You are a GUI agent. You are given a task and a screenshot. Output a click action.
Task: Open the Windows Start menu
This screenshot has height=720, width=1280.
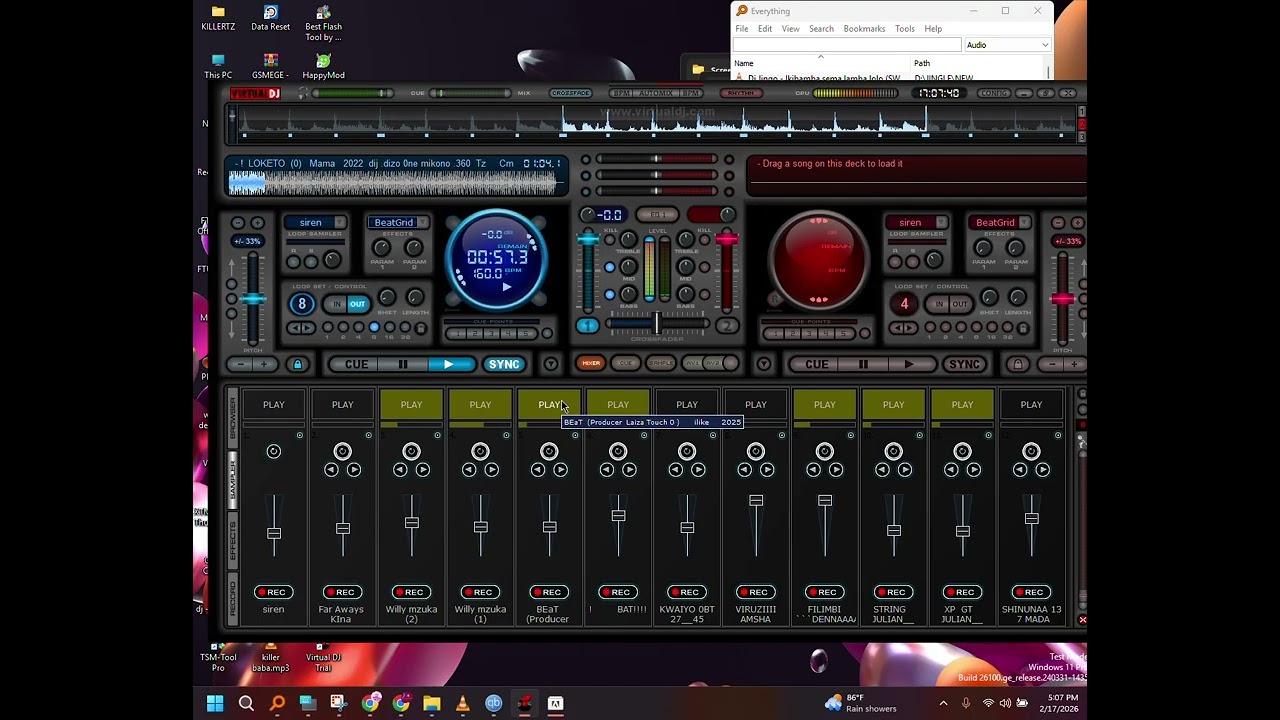[215, 704]
